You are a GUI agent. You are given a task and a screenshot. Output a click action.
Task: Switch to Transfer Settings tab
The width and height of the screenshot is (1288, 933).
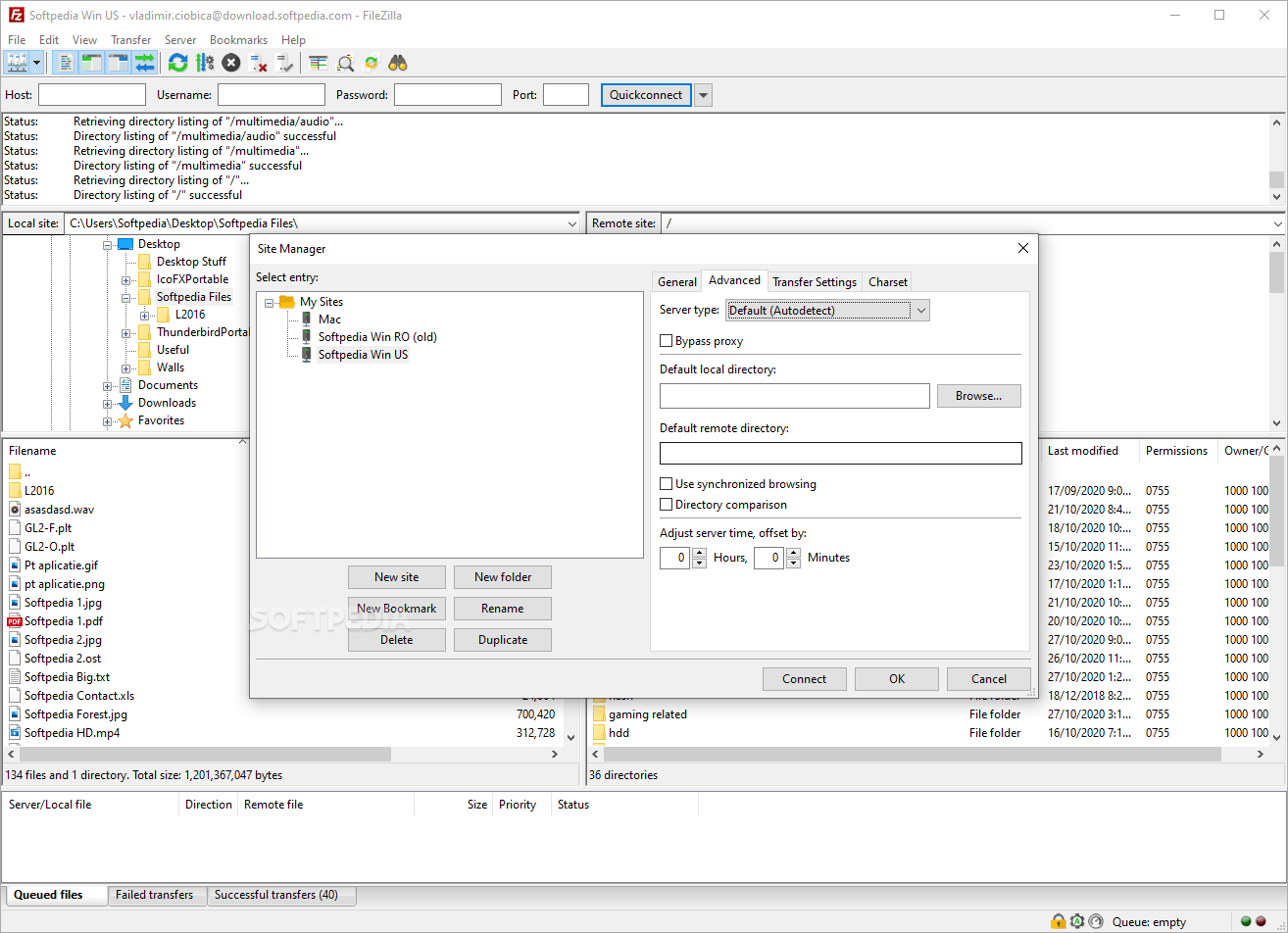pos(815,282)
